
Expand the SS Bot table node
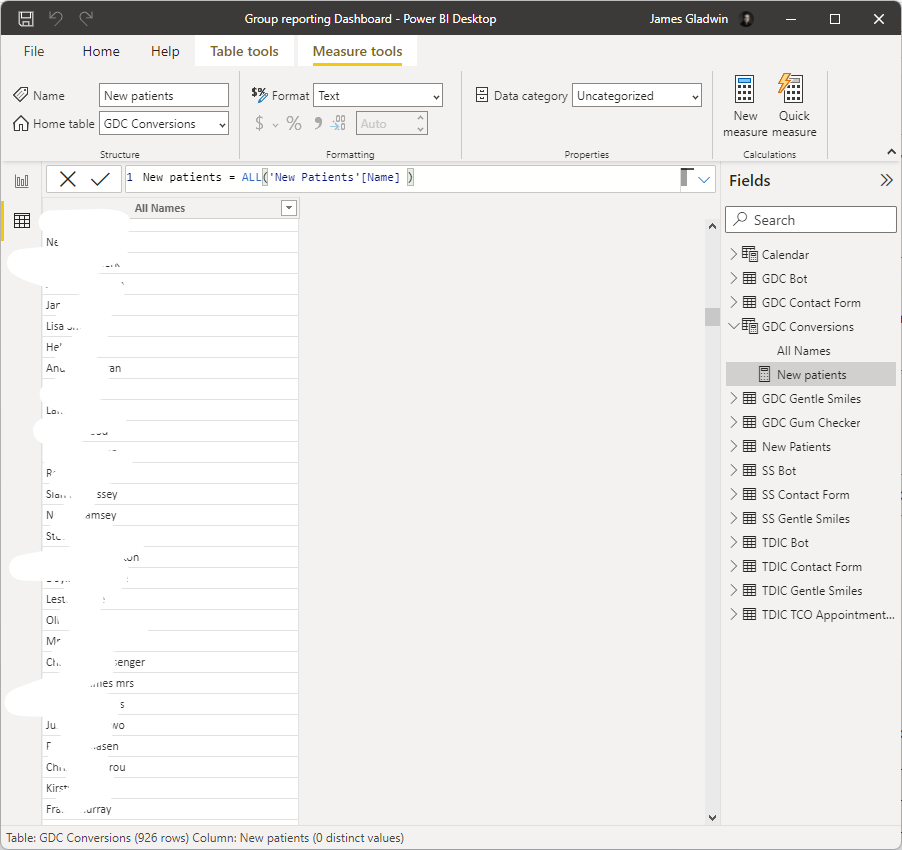click(733, 470)
